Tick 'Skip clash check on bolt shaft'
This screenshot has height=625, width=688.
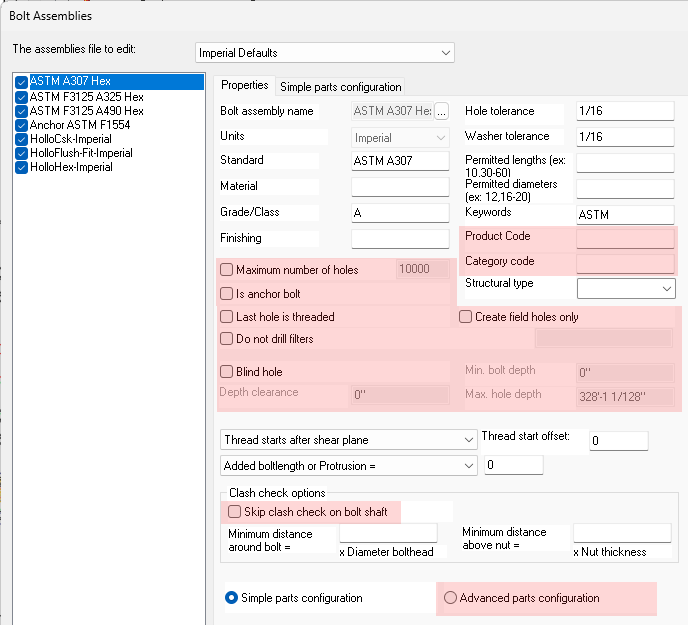pyautogui.click(x=234, y=512)
